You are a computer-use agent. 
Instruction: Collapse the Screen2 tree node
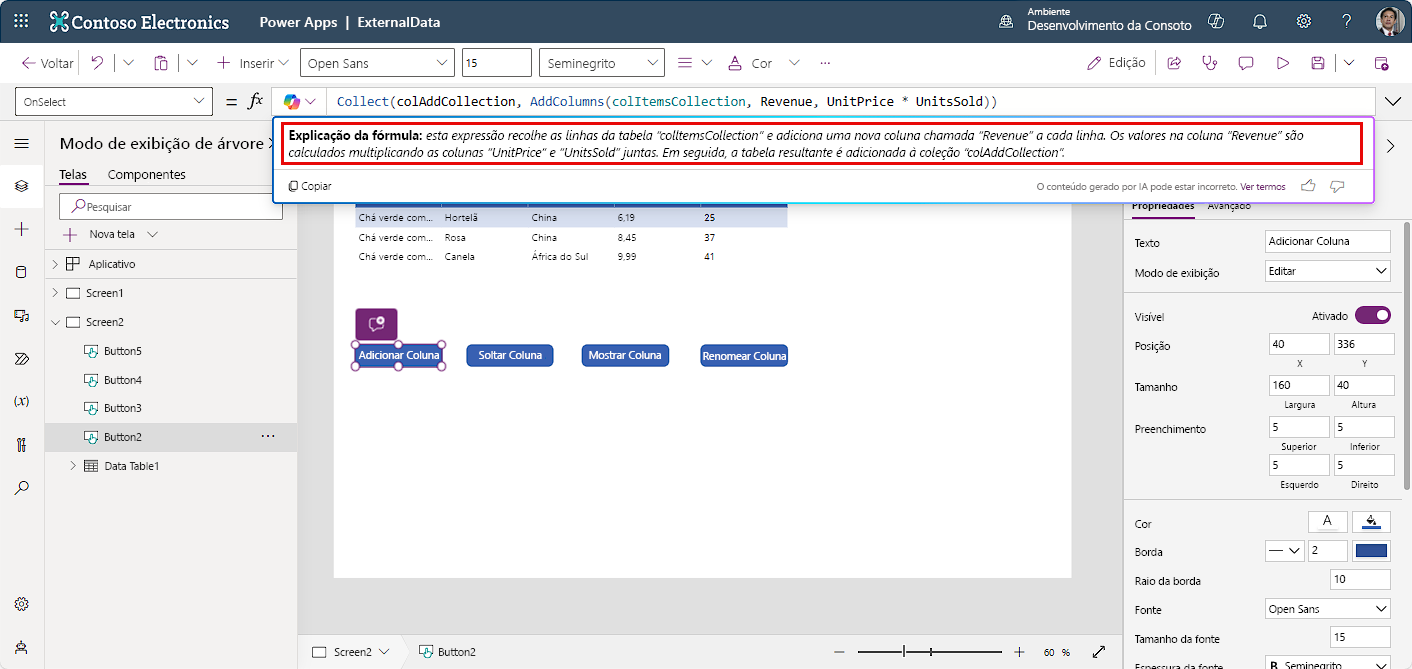click(x=55, y=323)
